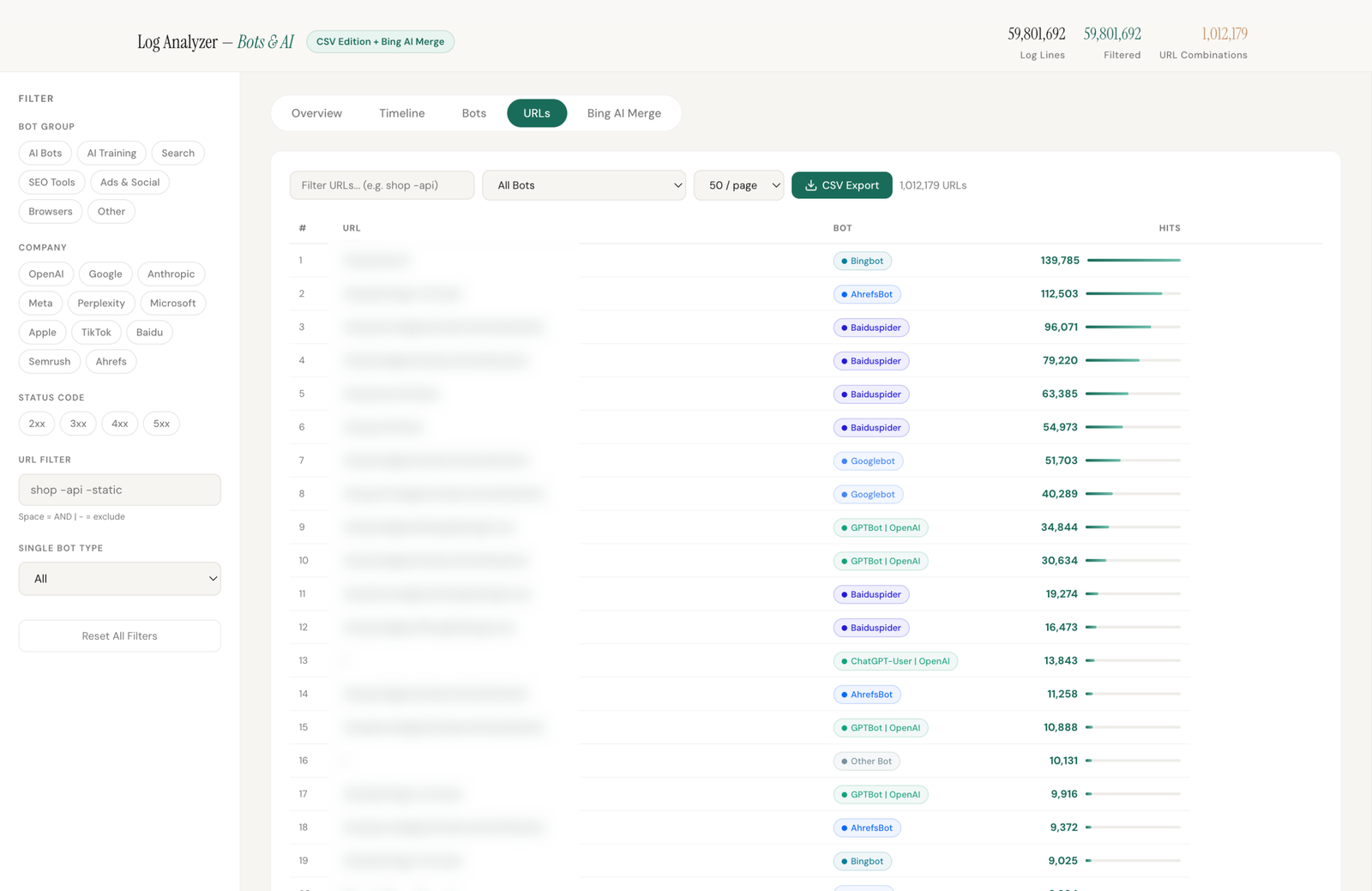Enable the SEO Tools filter
This screenshot has height=891, width=1372.
coord(51,182)
